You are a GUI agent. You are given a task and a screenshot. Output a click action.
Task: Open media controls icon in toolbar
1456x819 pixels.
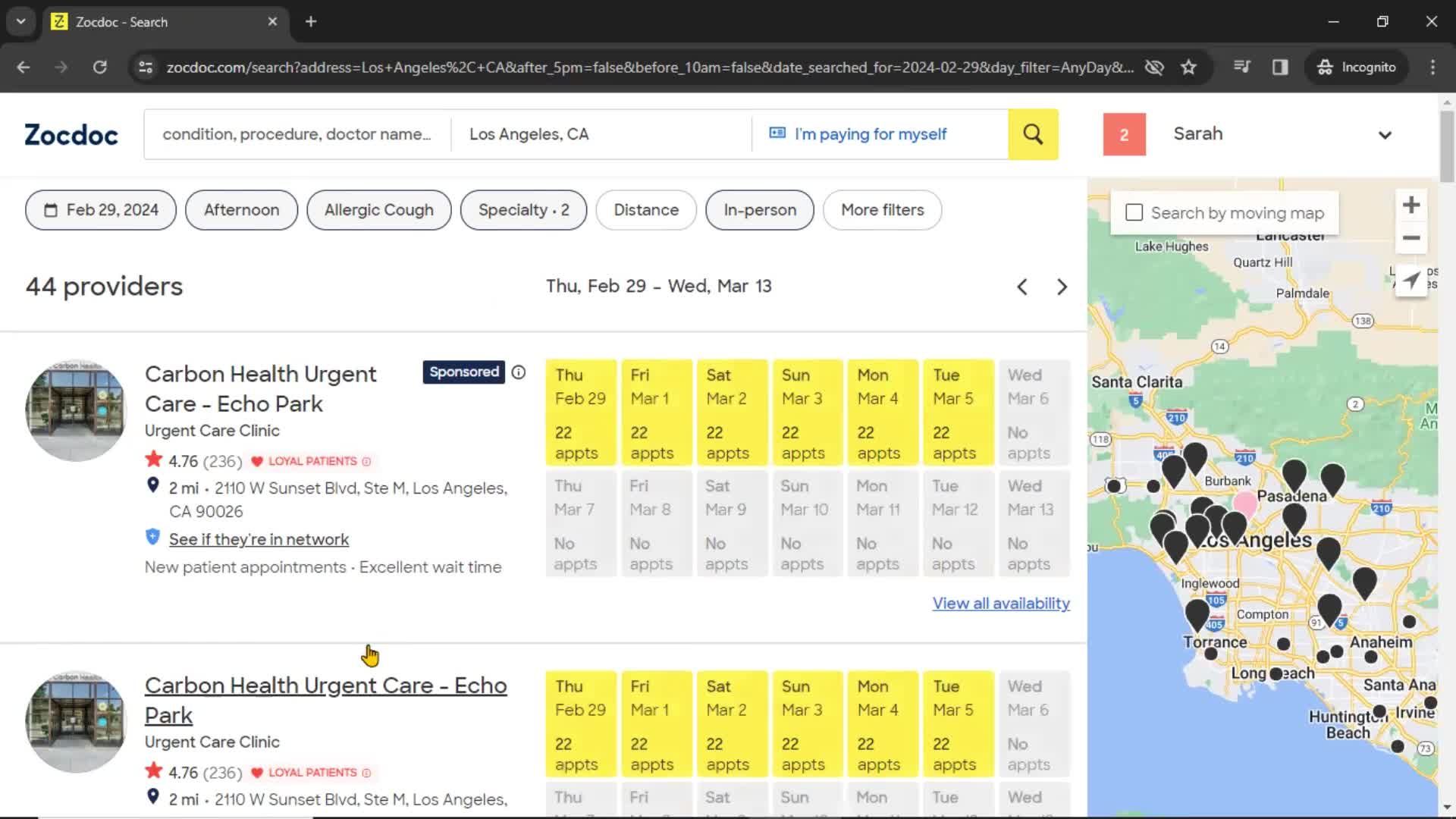pos(1242,67)
